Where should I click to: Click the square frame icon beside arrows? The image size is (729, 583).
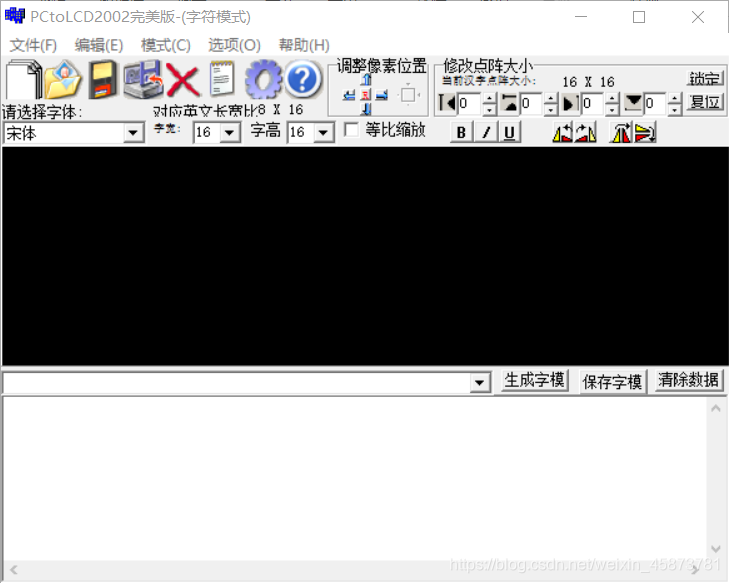(408, 95)
